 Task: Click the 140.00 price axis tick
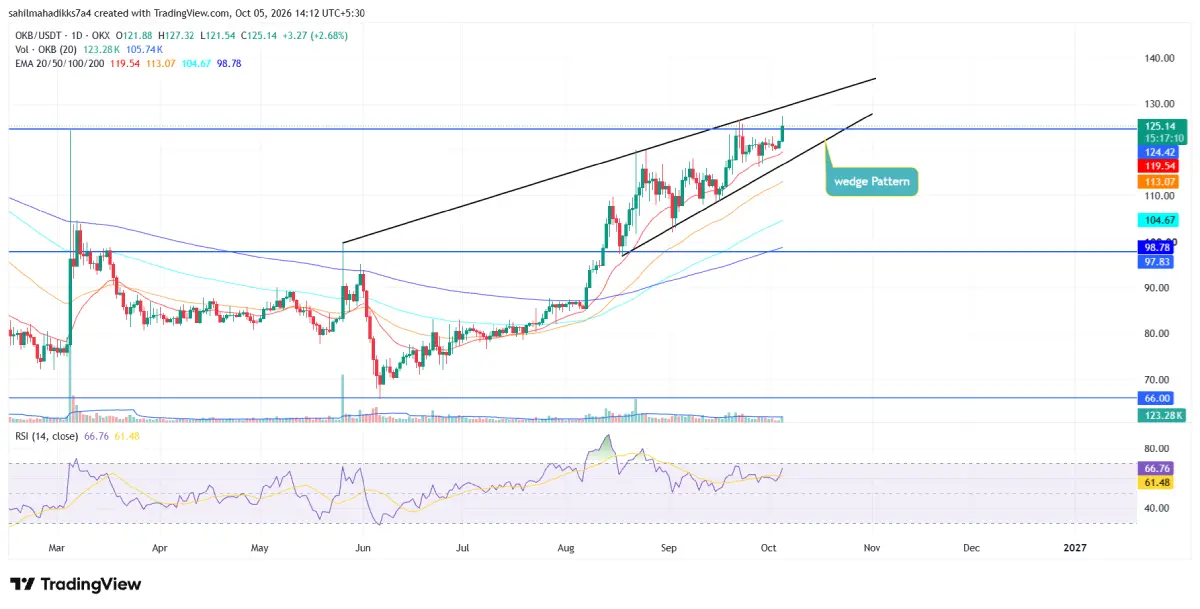[1160, 58]
